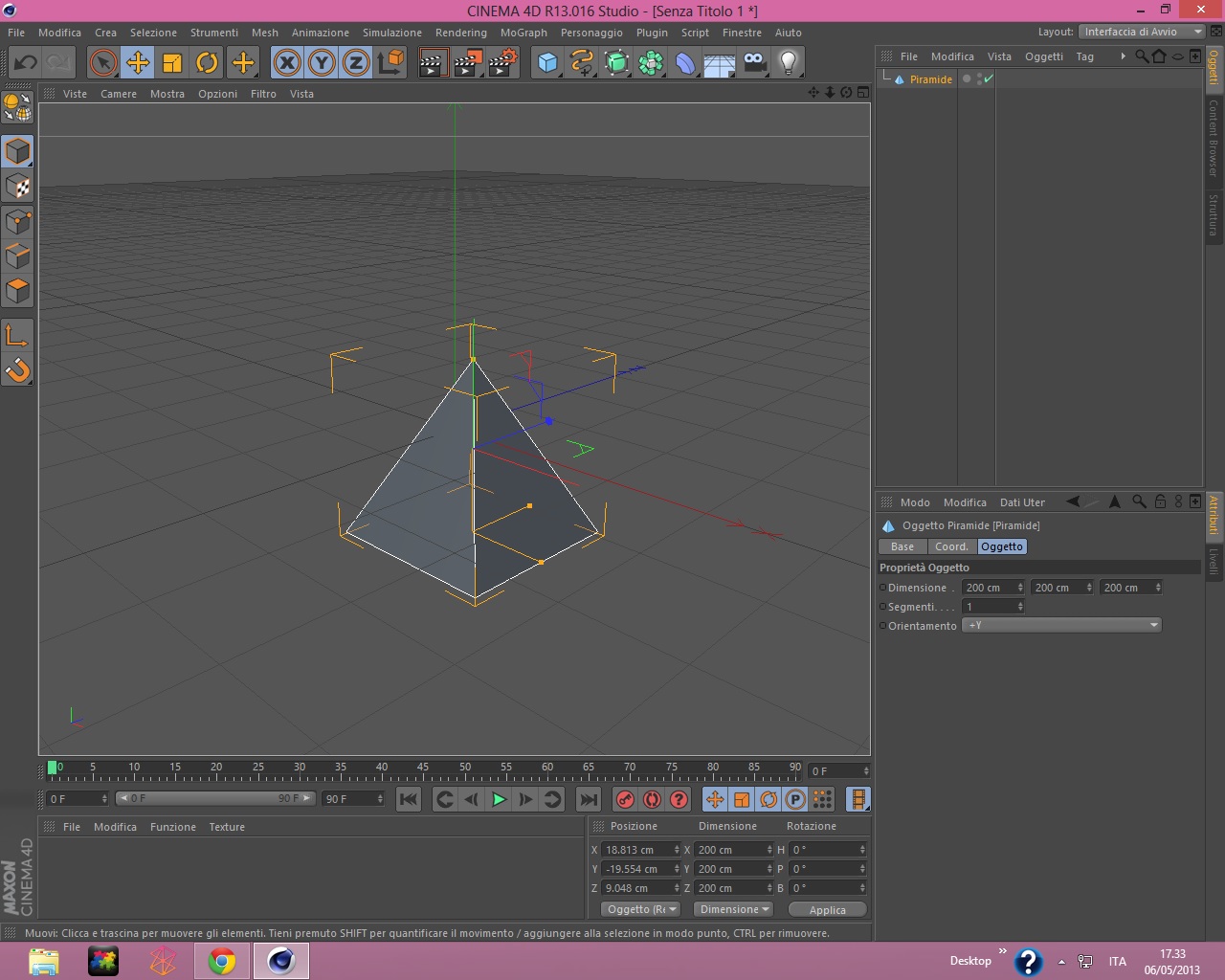1225x980 pixels.
Task: Click Render to Picture Viewer icon
Action: click(x=467, y=63)
